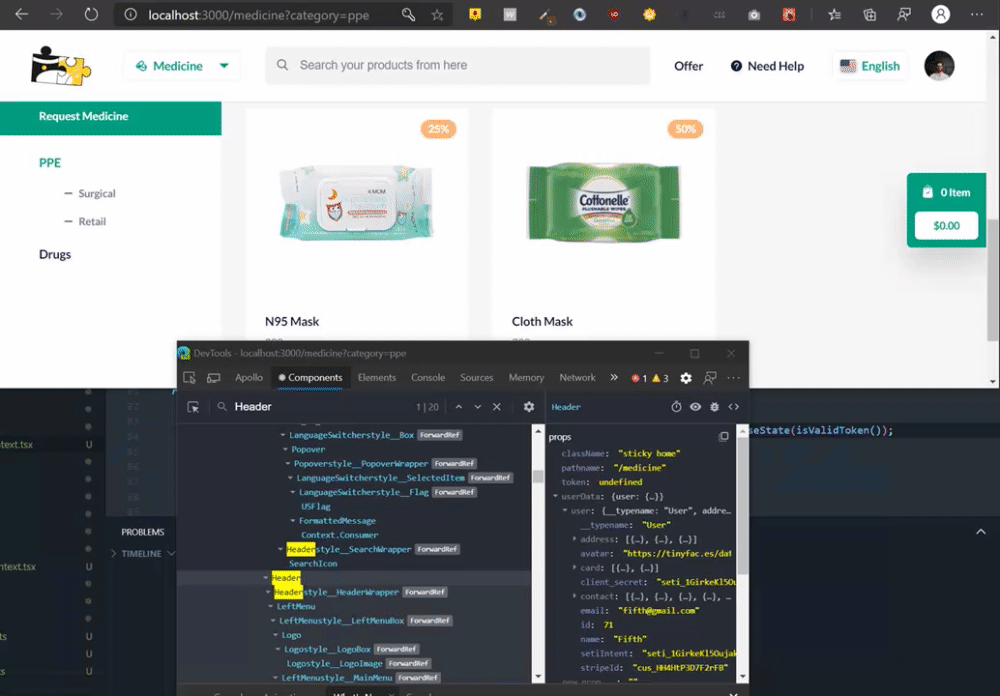Go to previous search result arrow

459,407
